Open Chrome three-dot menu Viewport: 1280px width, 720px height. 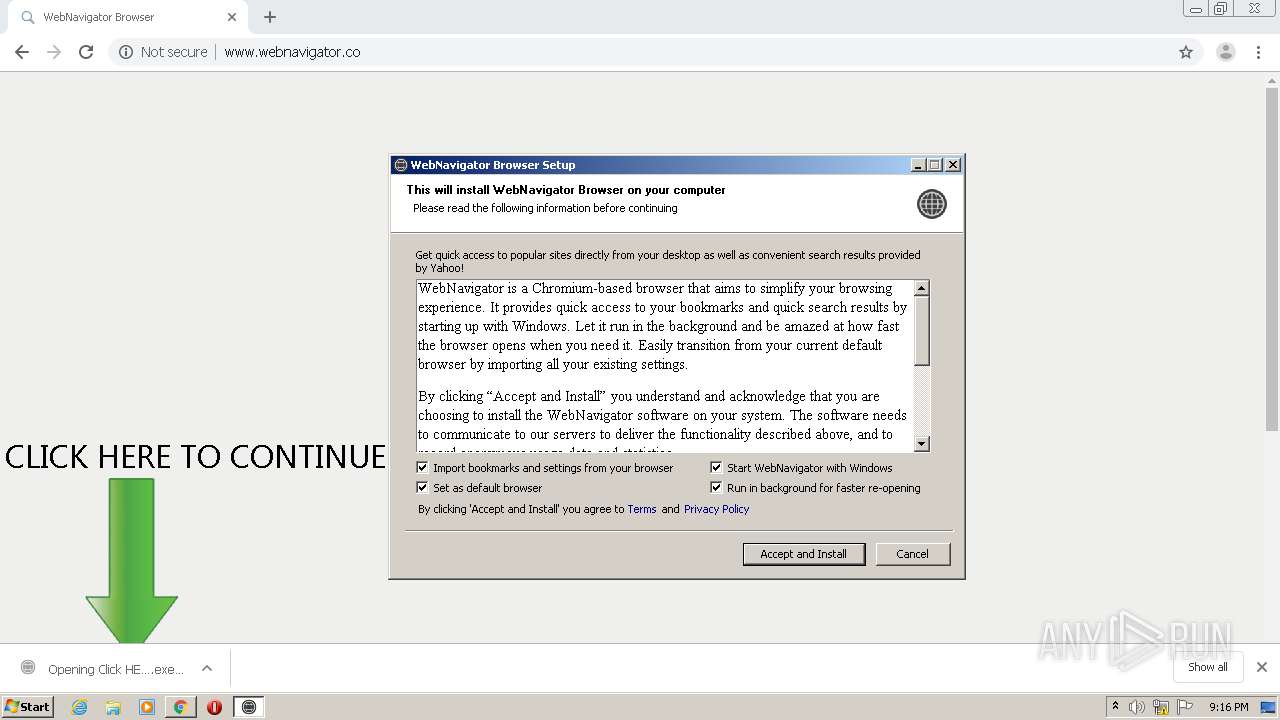[x=1259, y=52]
